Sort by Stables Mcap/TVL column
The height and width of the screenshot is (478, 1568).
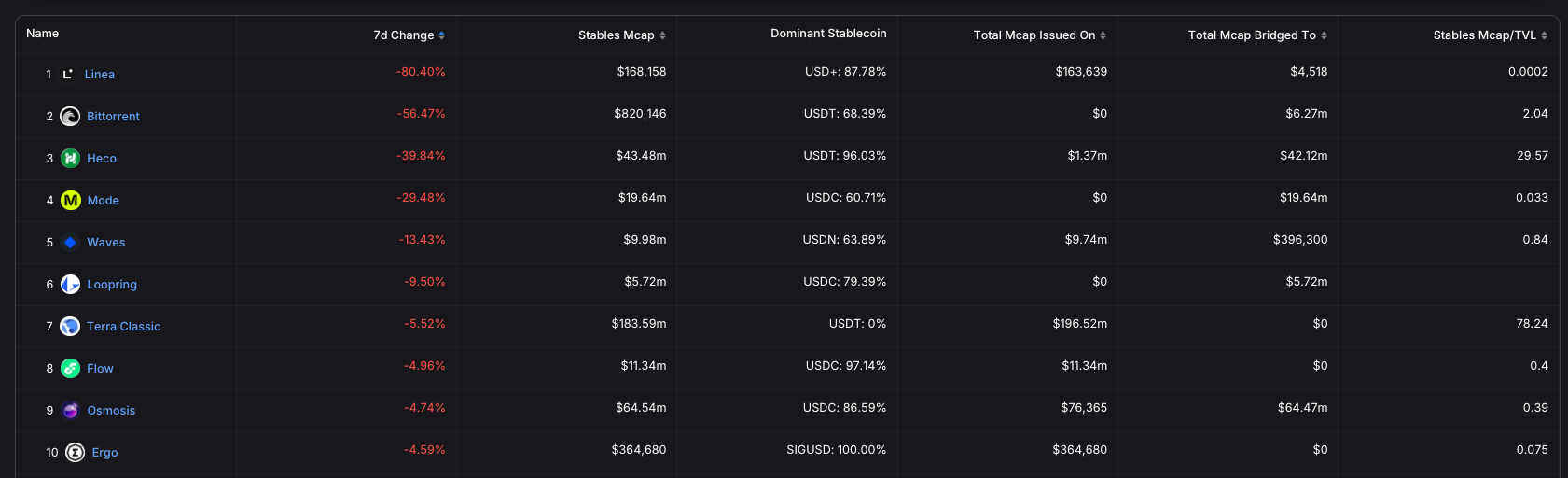[1490, 35]
